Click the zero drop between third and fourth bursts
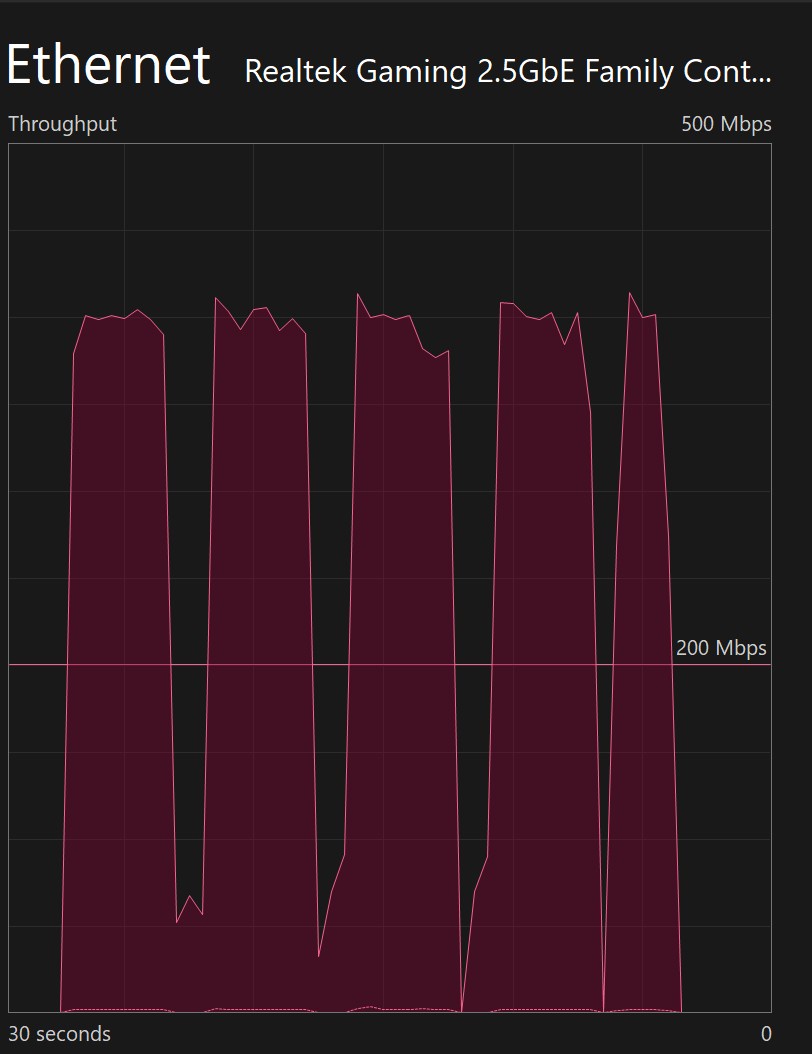The image size is (812, 1054). (x=461, y=1008)
